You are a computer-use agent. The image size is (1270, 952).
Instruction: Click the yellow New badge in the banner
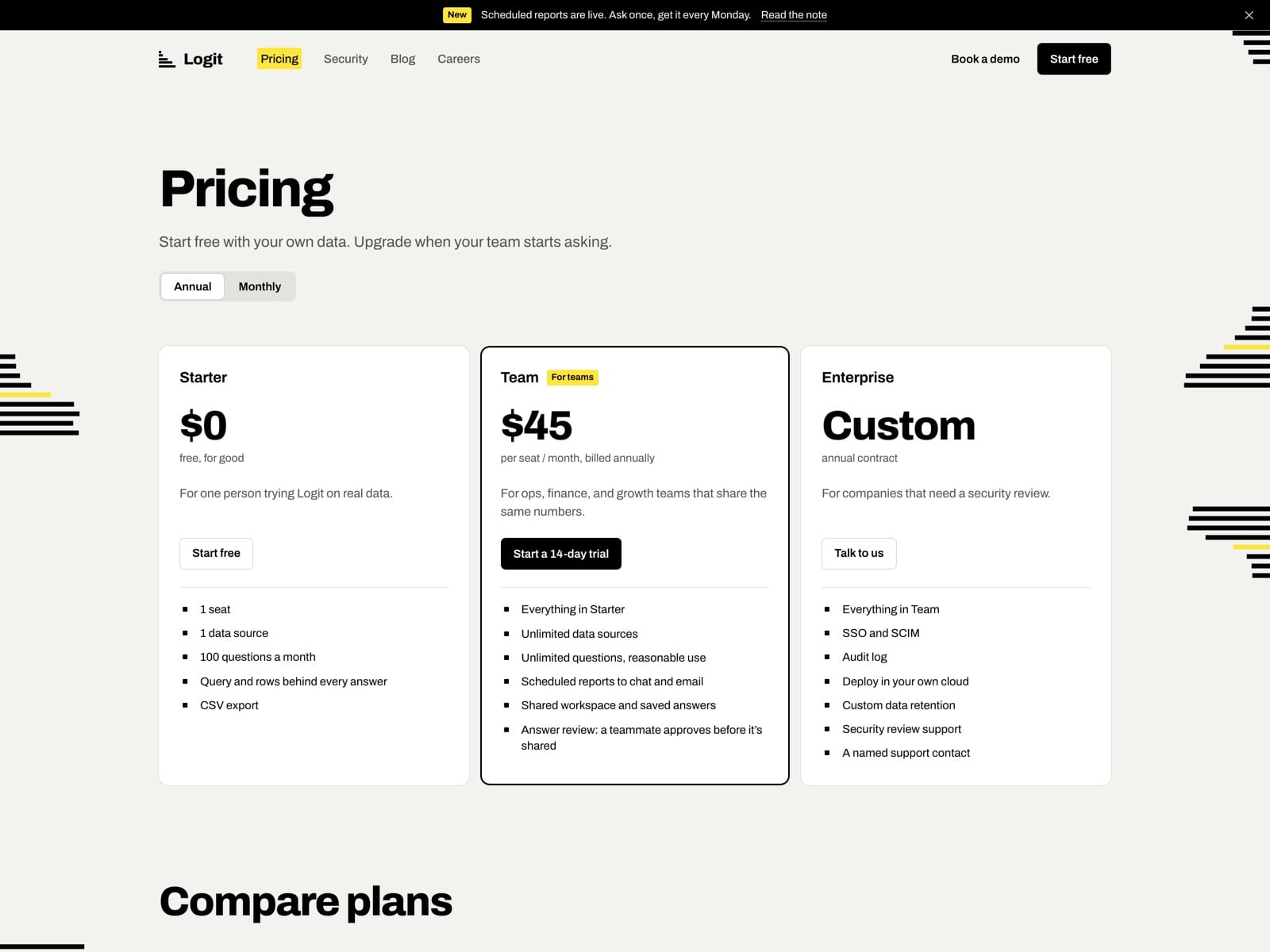pyautogui.click(x=457, y=15)
